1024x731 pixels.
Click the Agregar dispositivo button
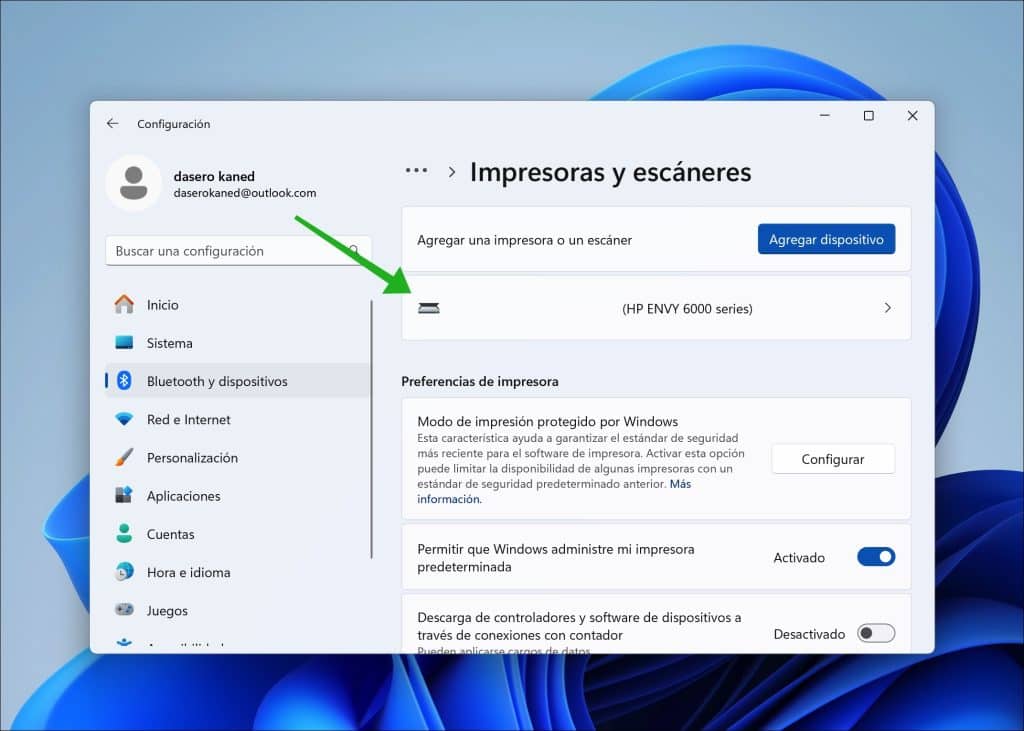pyautogui.click(x=826, y=239)
